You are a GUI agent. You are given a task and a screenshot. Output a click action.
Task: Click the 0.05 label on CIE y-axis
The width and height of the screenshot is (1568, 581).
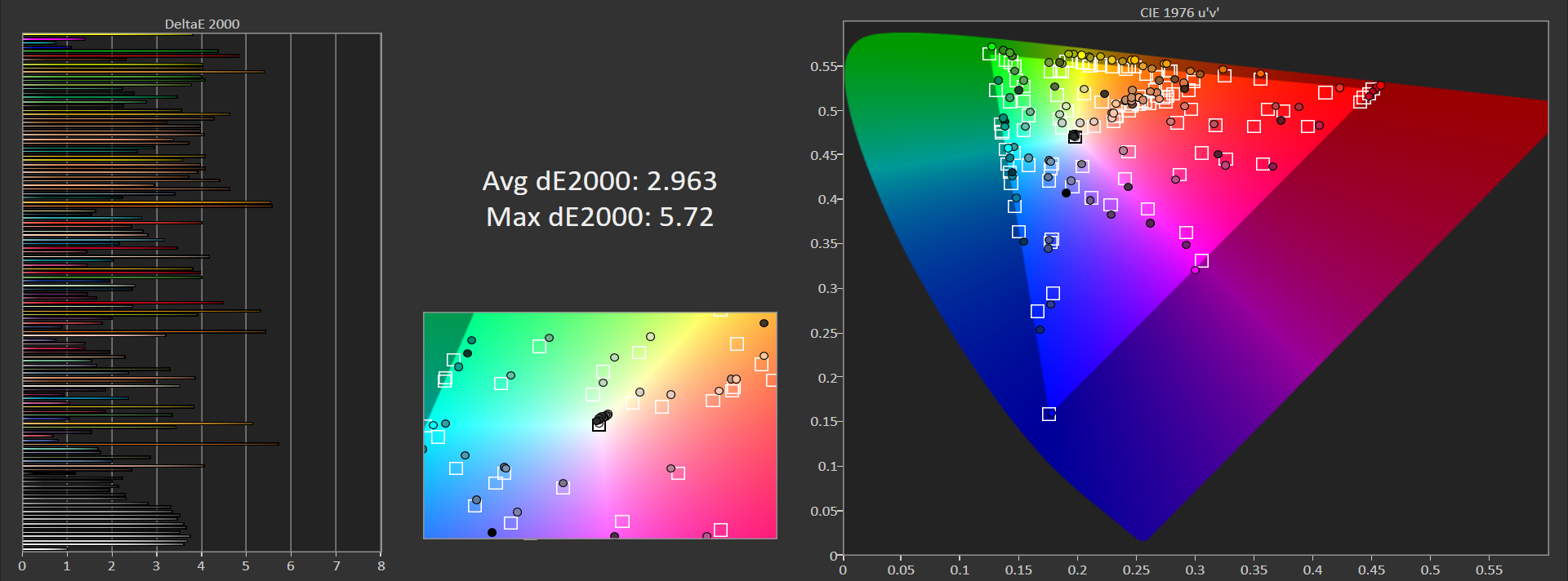[x=823, y=511]
